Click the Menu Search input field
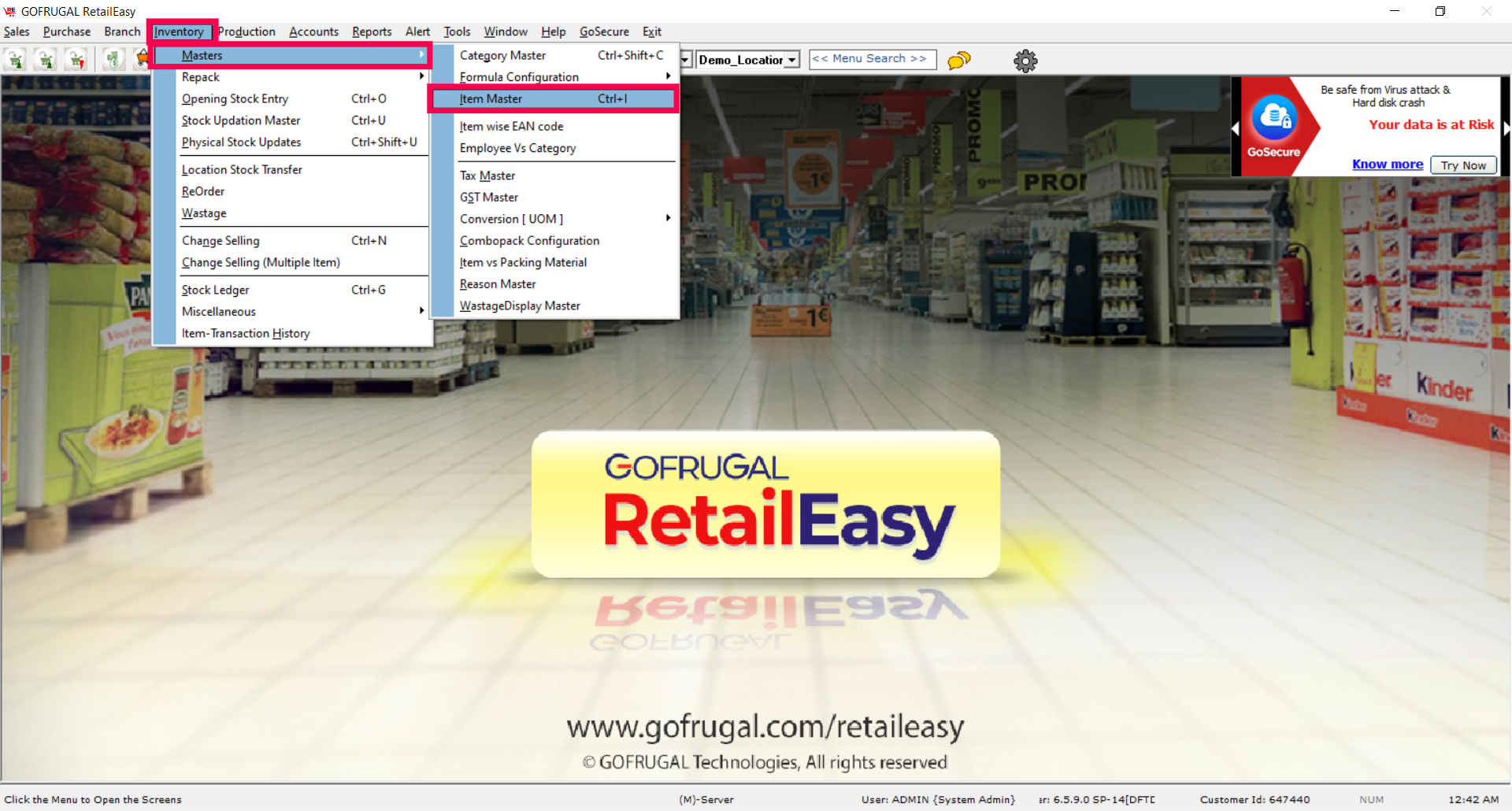This screenshot has width=1512, height=811. click(873, 59)
